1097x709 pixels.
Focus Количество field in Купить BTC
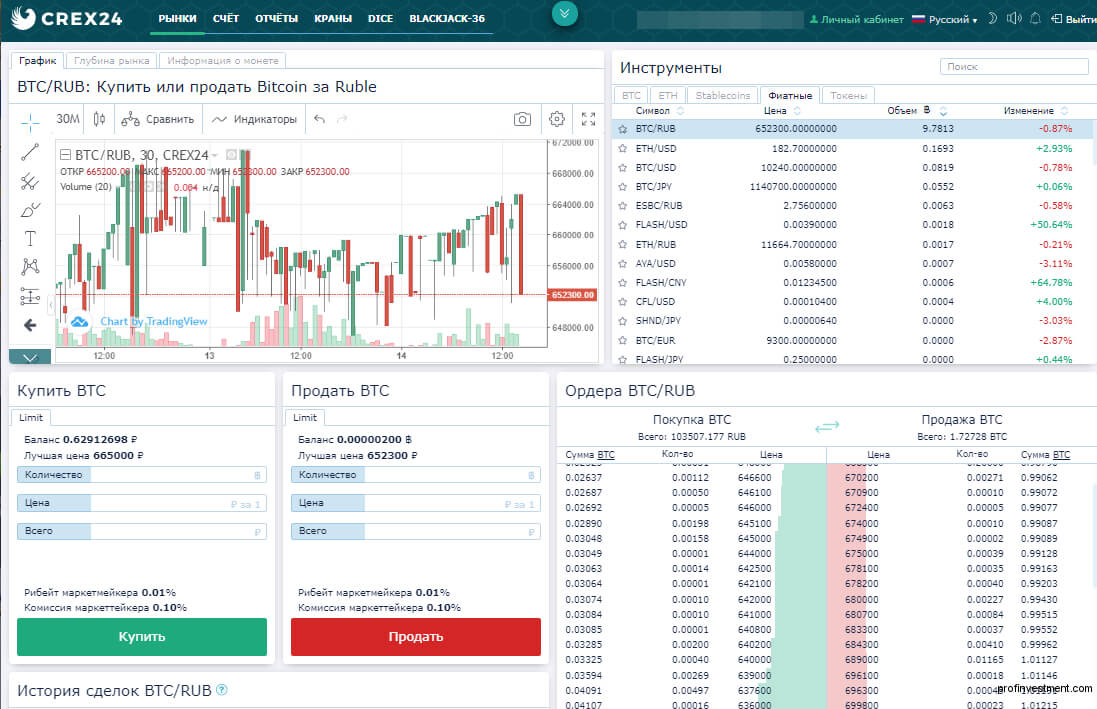pyautogui.click(x=142, y=475)
